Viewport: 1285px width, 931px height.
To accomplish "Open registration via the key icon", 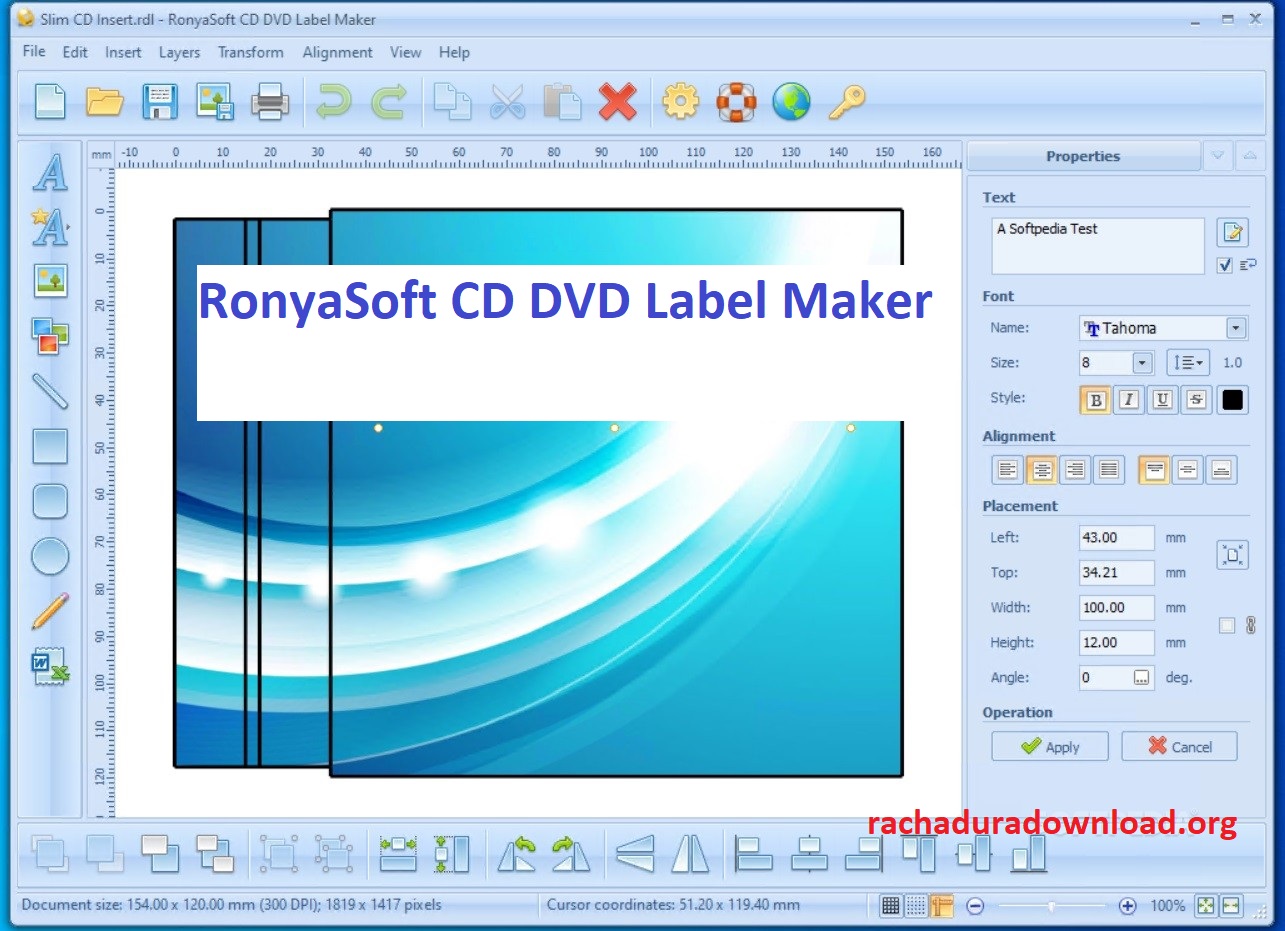I will click(846, 101).
